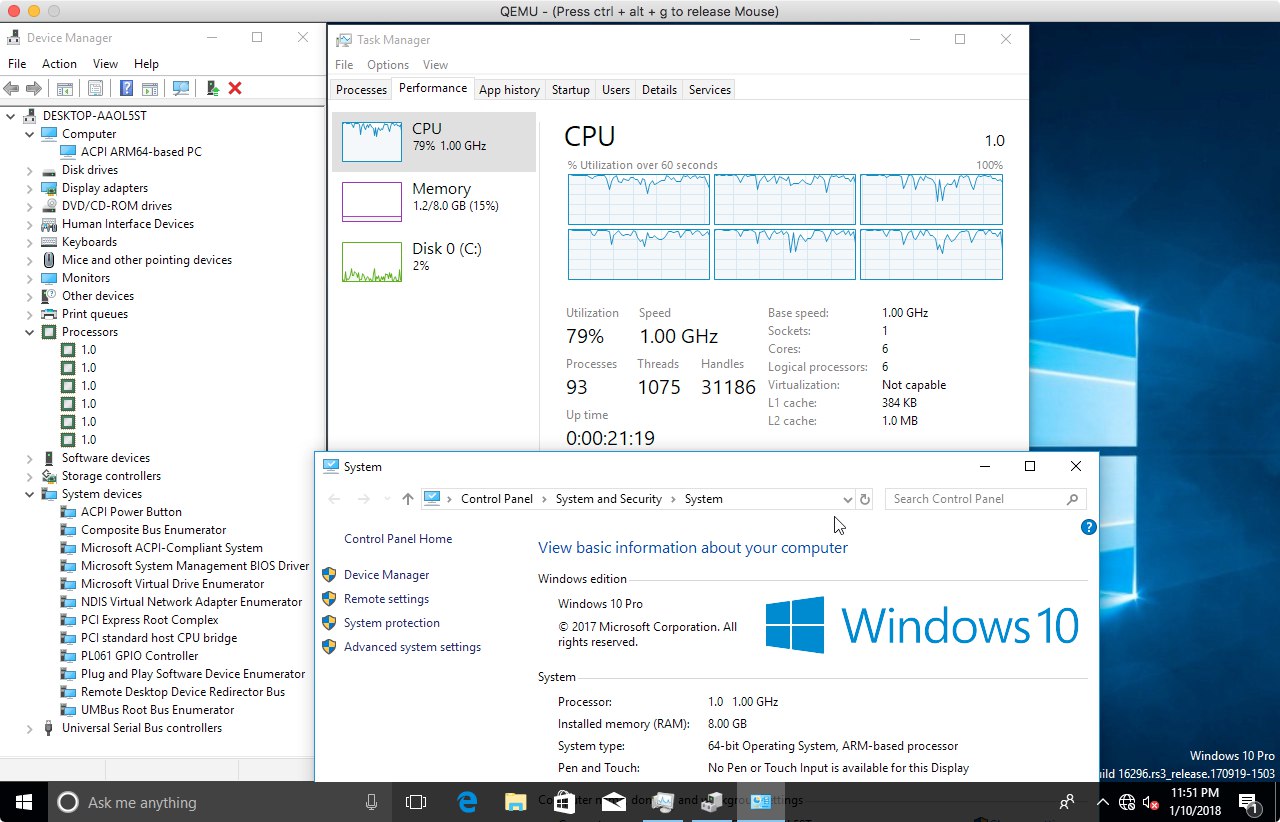The width and height of the screenshot is (1280, 822).
Task: Open Remote settings link
Action: coord(386,599)
